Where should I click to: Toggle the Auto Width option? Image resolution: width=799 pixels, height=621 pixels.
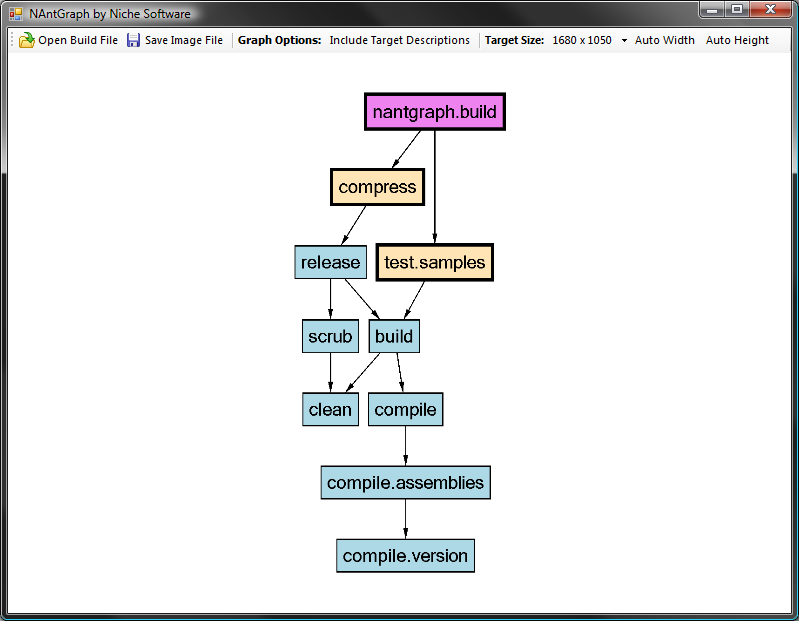click(664, 40)
